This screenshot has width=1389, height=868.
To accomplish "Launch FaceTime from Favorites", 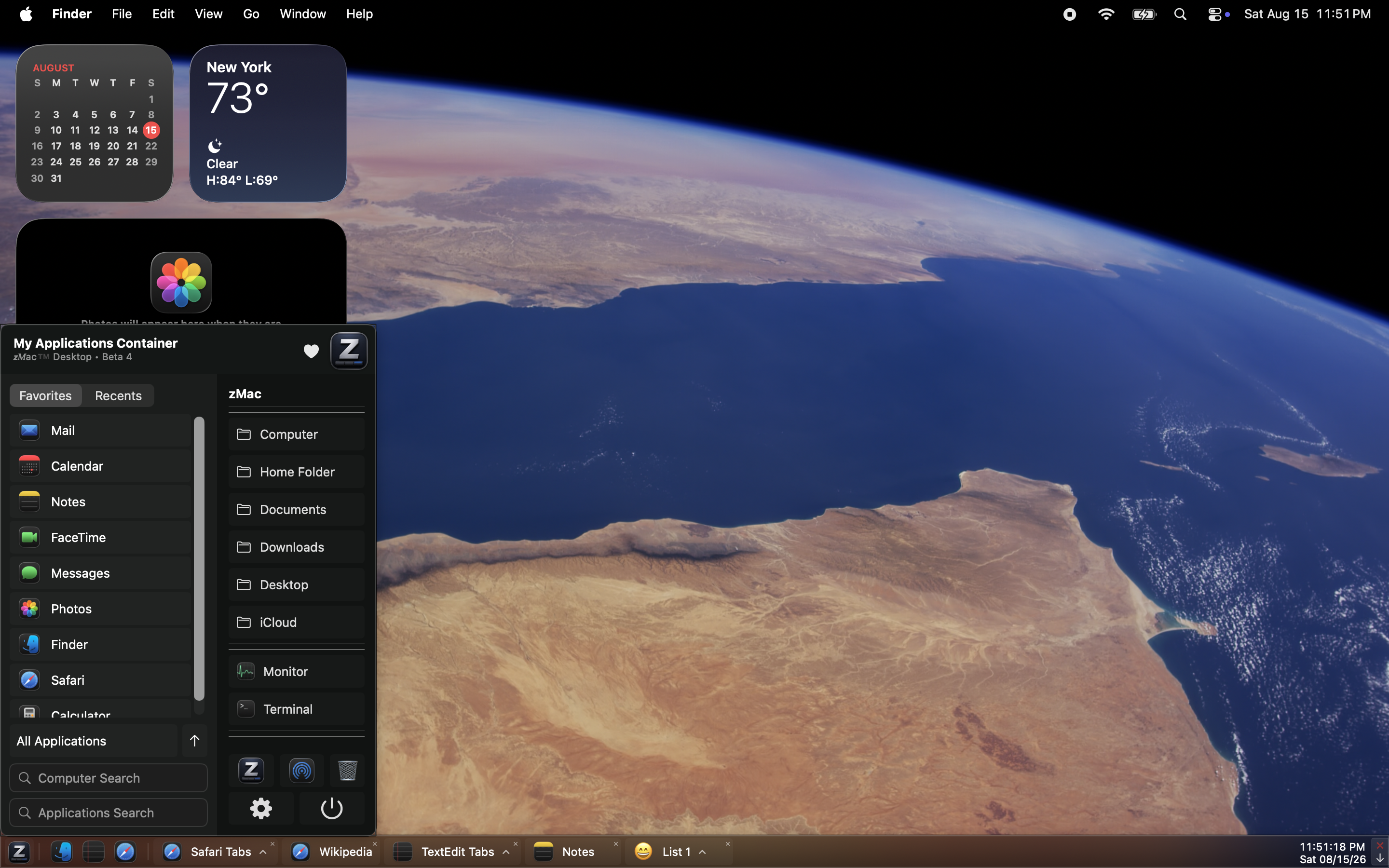I will (x=100, y=537).
